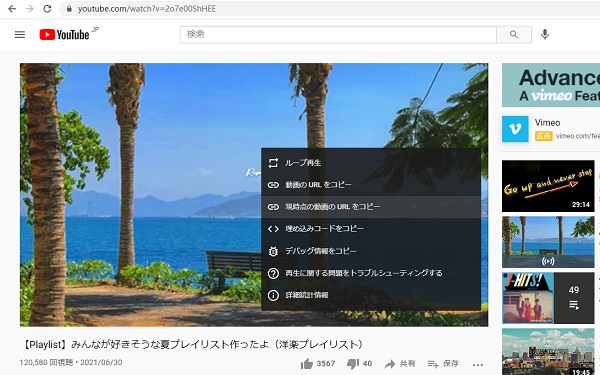Click the Vimeo channel logo icon
This screenshot has height=375, width=600.
coord(515,129)
